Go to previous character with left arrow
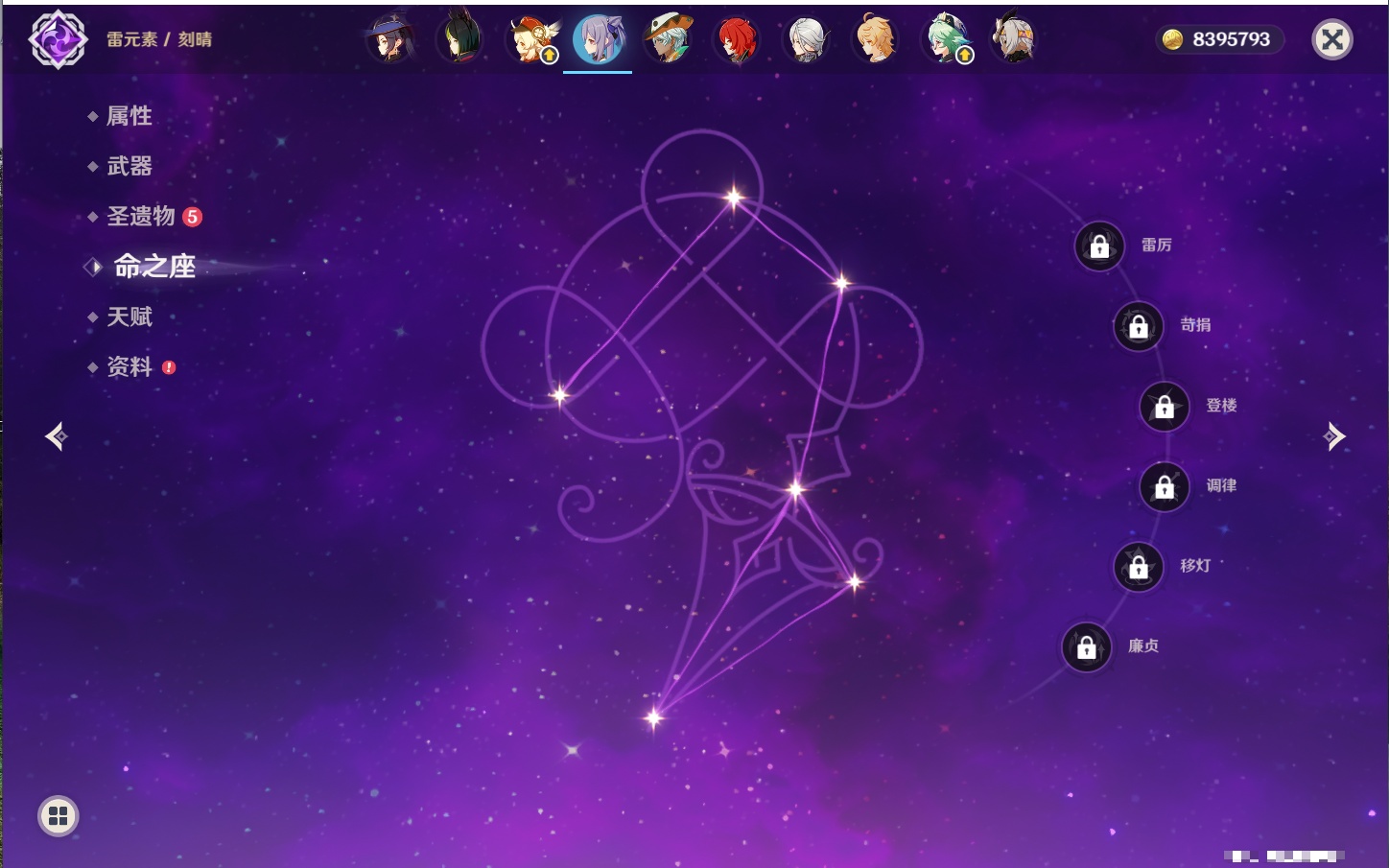Viewport: 1389px width, 868px height. pyautogui.click(x=56, y=436)
